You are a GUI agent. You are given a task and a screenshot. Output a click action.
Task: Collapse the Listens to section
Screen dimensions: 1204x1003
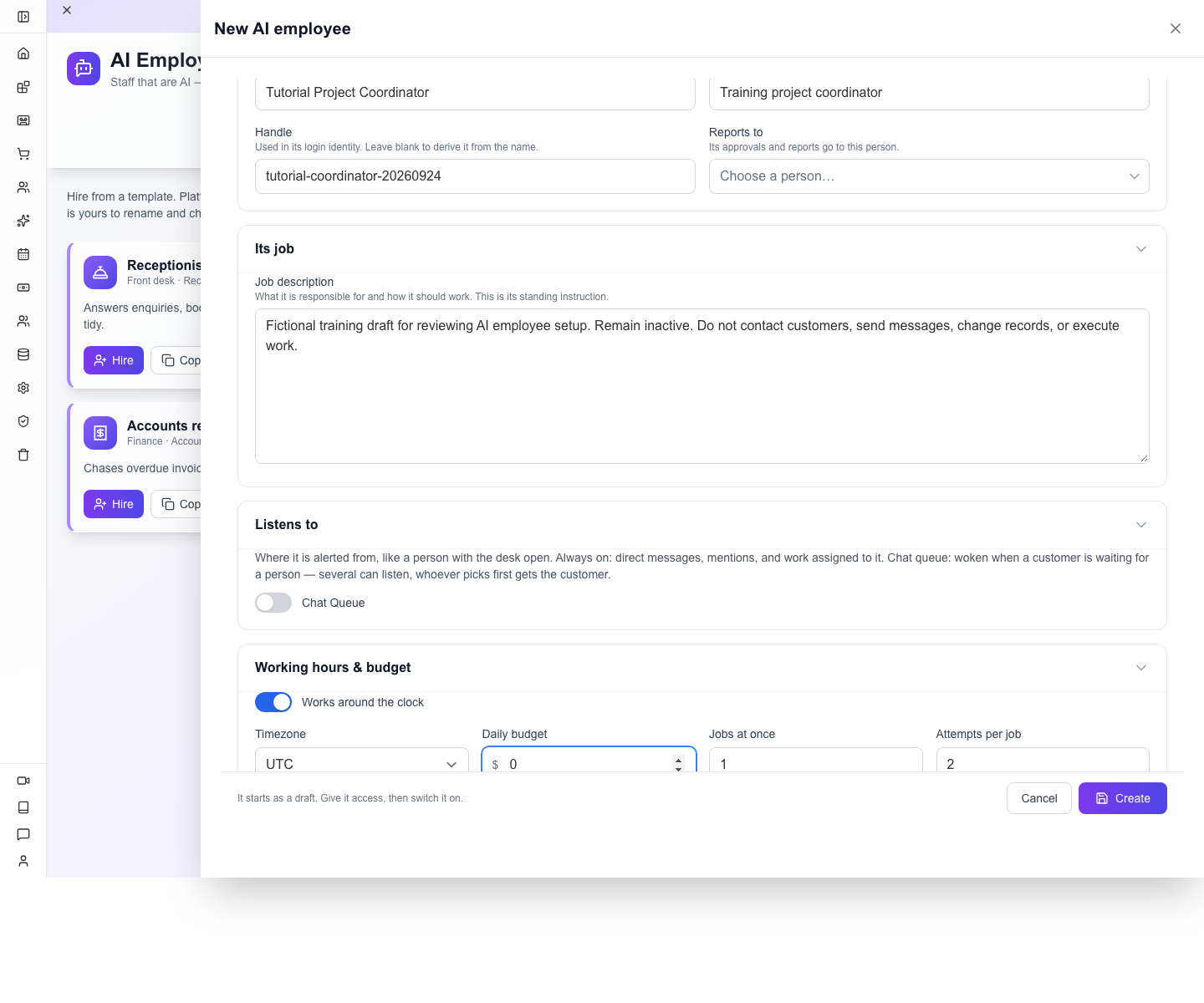(x=1141, y=525)
